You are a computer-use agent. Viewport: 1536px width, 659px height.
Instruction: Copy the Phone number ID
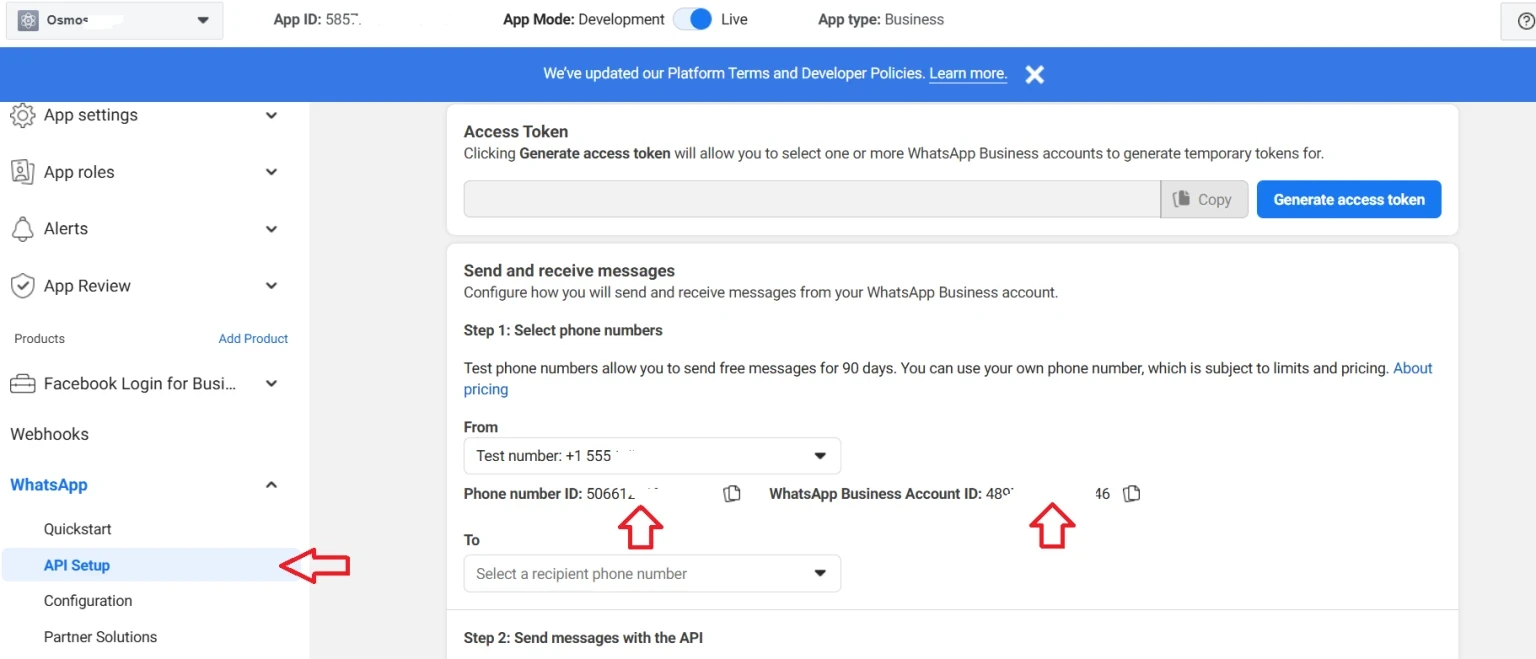tap(732, 494)
